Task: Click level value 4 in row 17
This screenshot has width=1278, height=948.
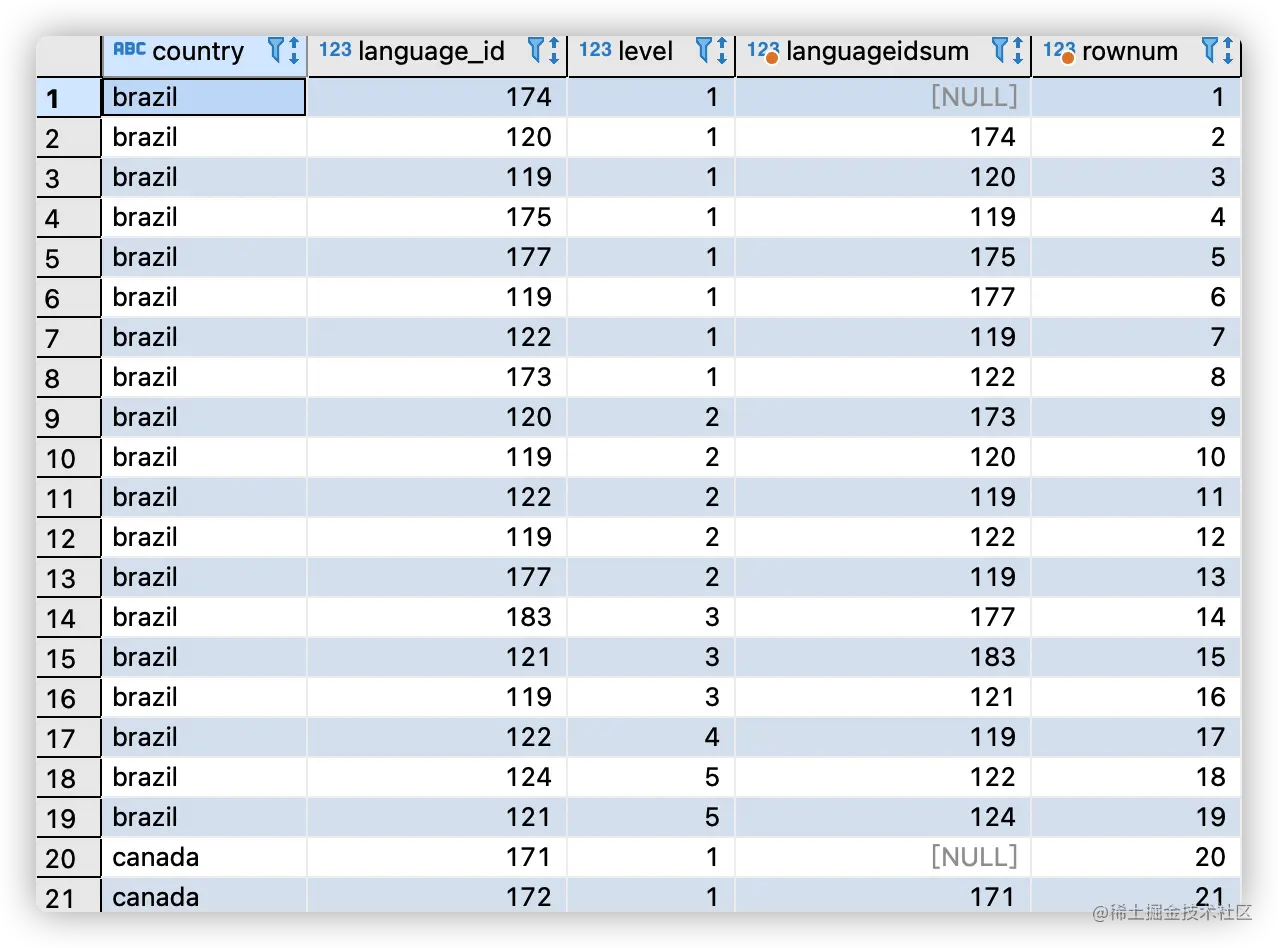Action: click(x=651, y=737)
